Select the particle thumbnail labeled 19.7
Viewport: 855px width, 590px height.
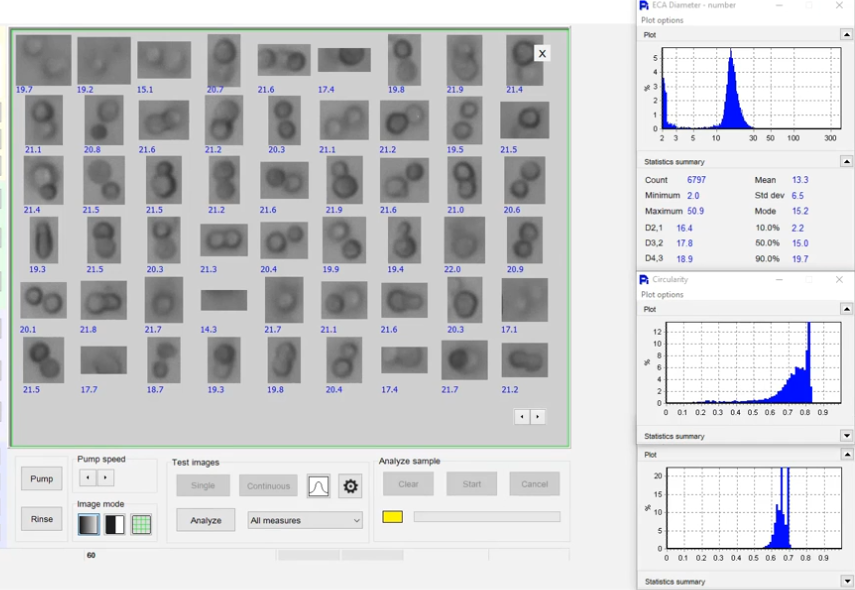pos(44,59)
